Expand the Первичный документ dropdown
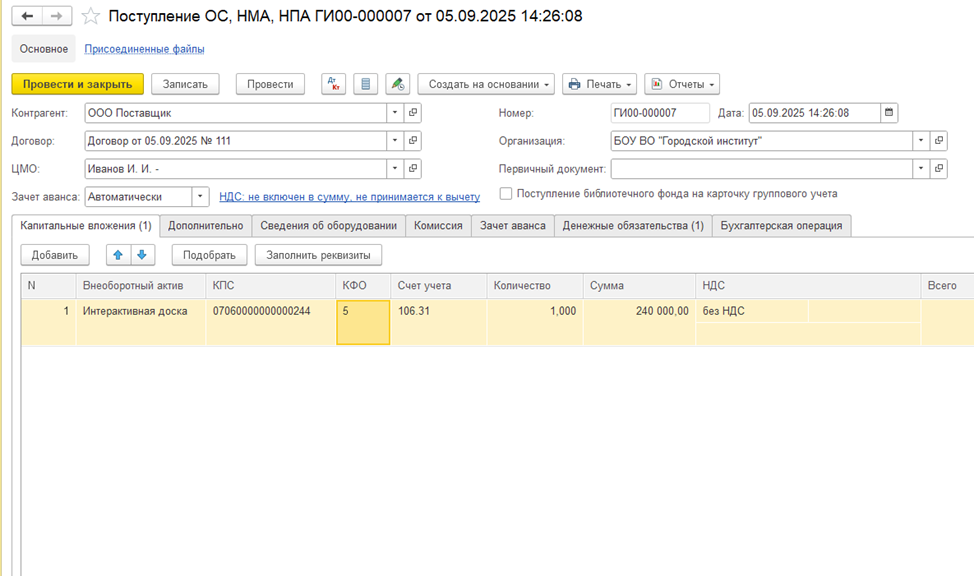Image resolution: width=974 pixels, height=576 pixels. tap(921, 168)
